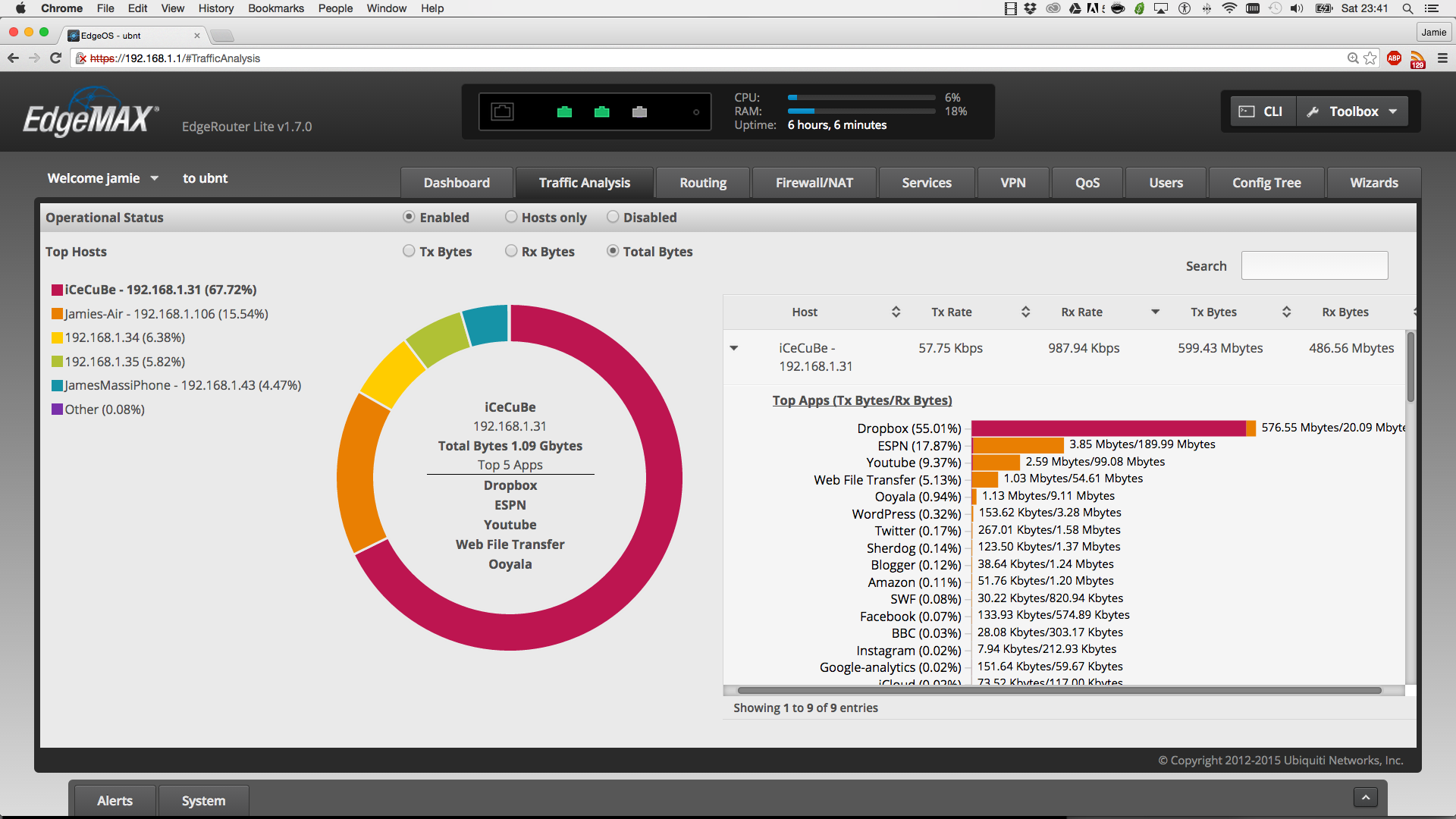Switch to the Firewall/NAT tab
This screenshot has height=819, width=1456.
[814, 183]
